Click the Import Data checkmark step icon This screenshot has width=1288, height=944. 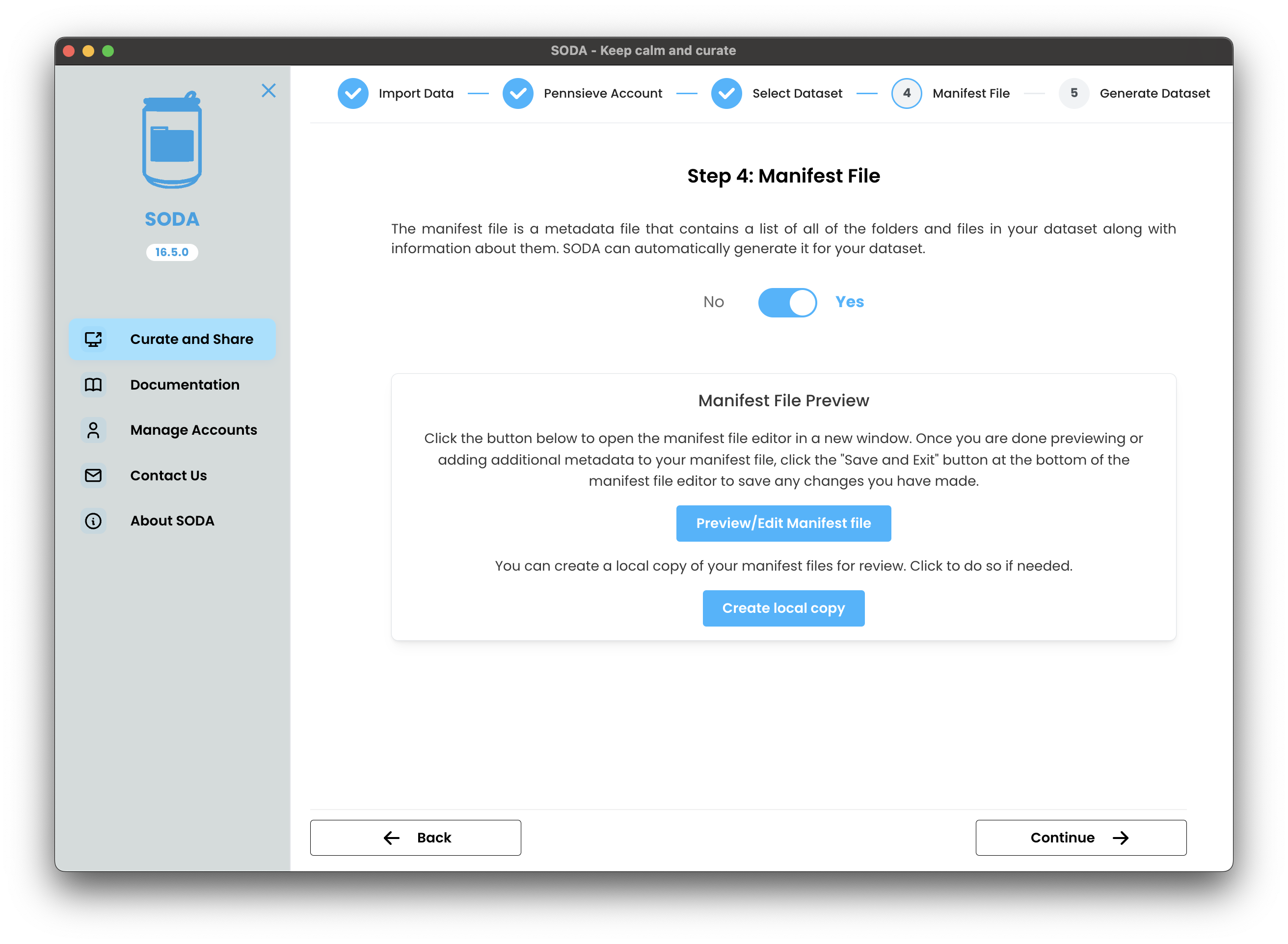coord(353,93)
